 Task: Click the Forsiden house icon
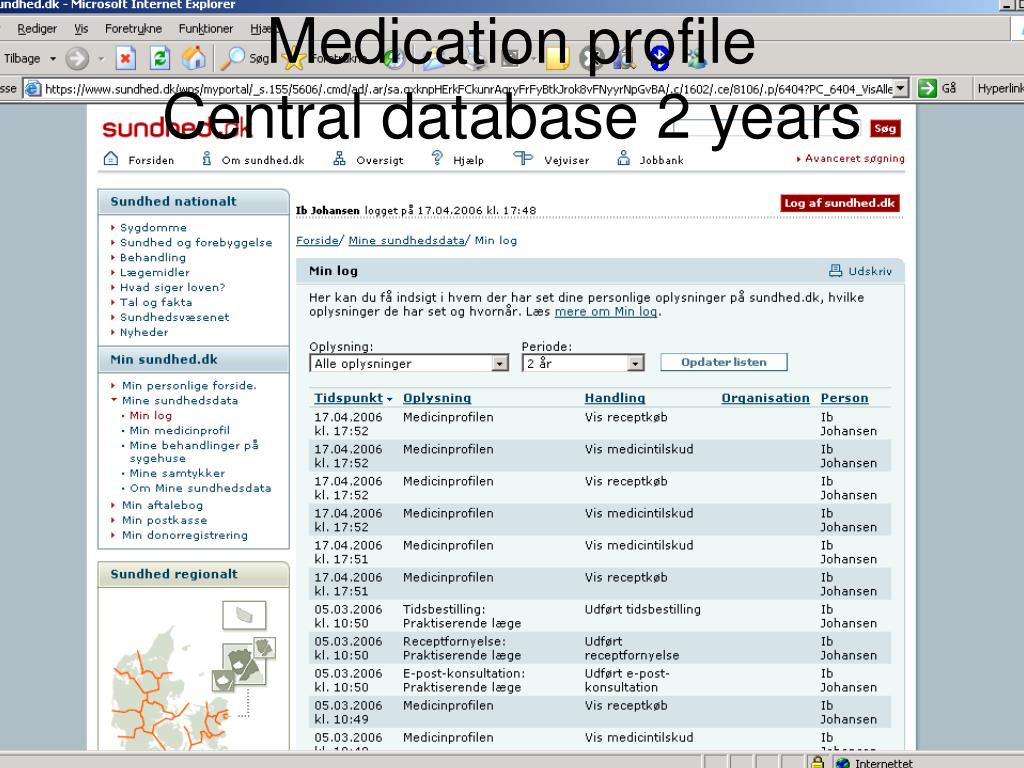pos(111,159)
